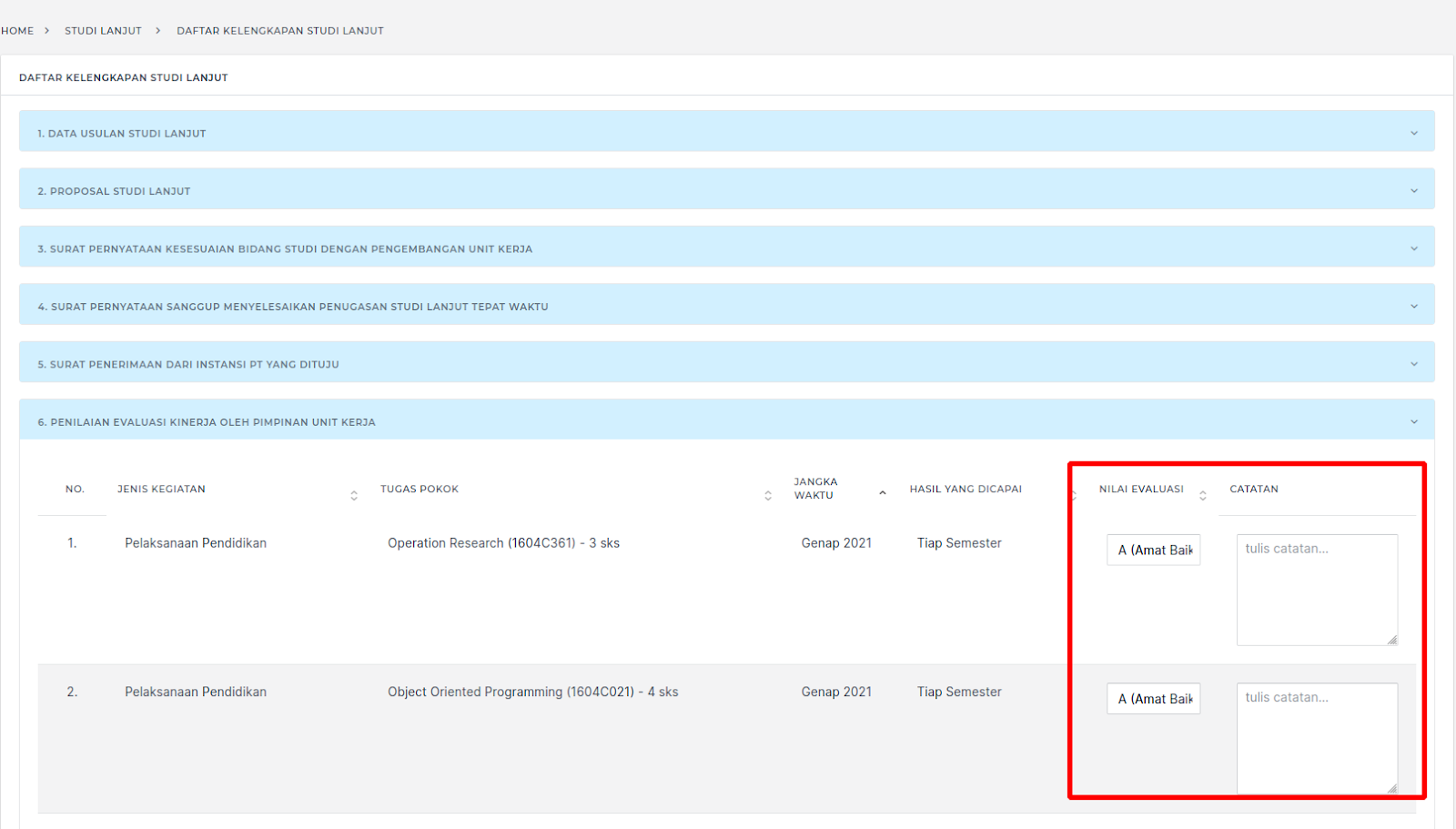Viewport: 1456px width, 829px height.
Task: Sort table by Jenis Kegiatan column icon
Action: 354,495
